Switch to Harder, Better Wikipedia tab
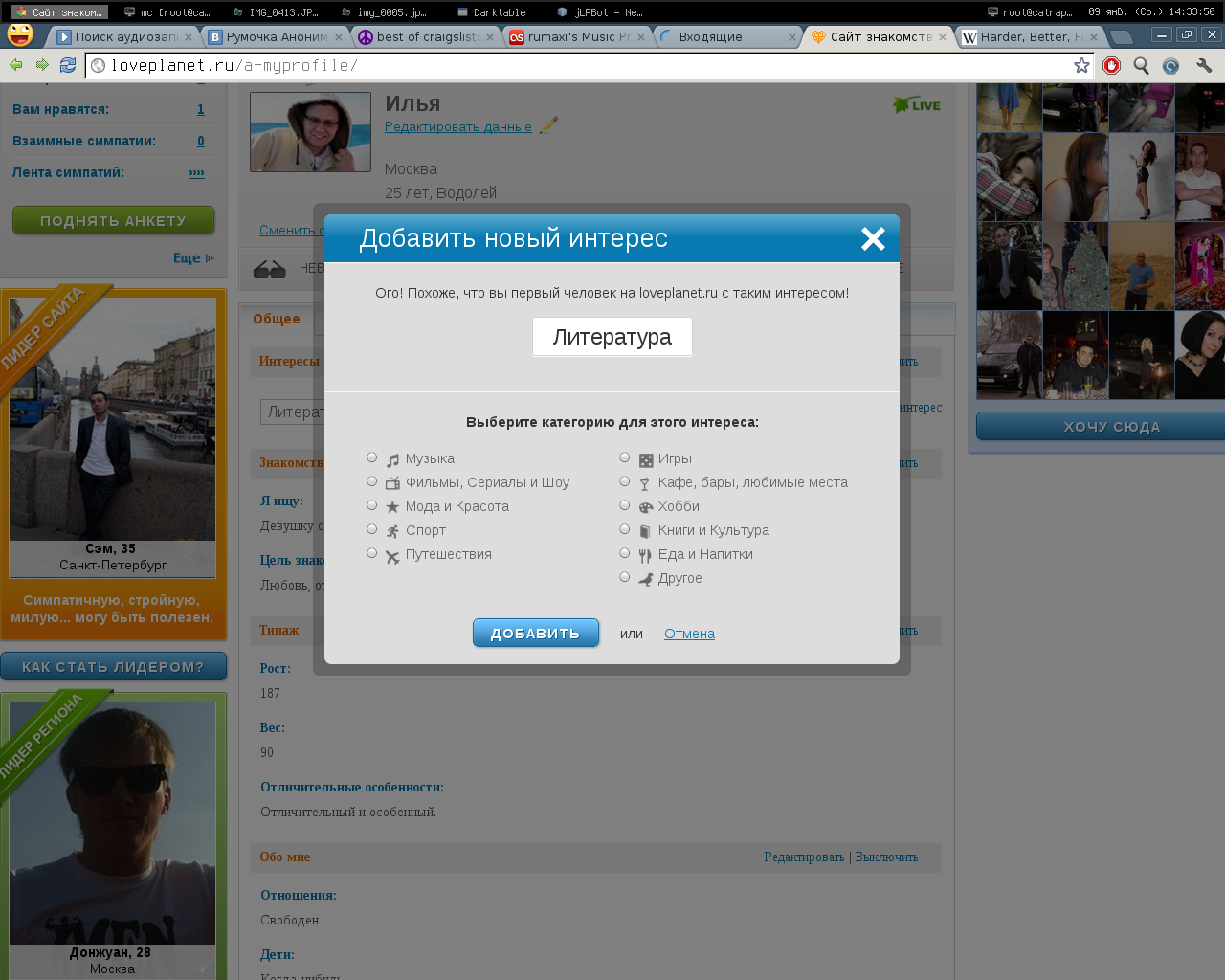The width and height of the screenshot is (1225, 980). pos(1031,36)
